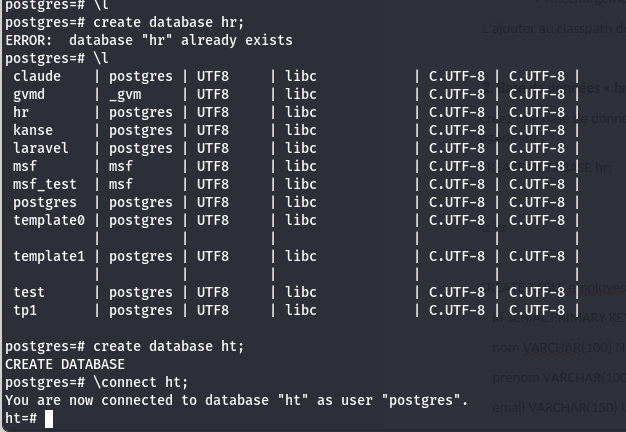Click the 'kanse' database name

(x=33, y=130)
